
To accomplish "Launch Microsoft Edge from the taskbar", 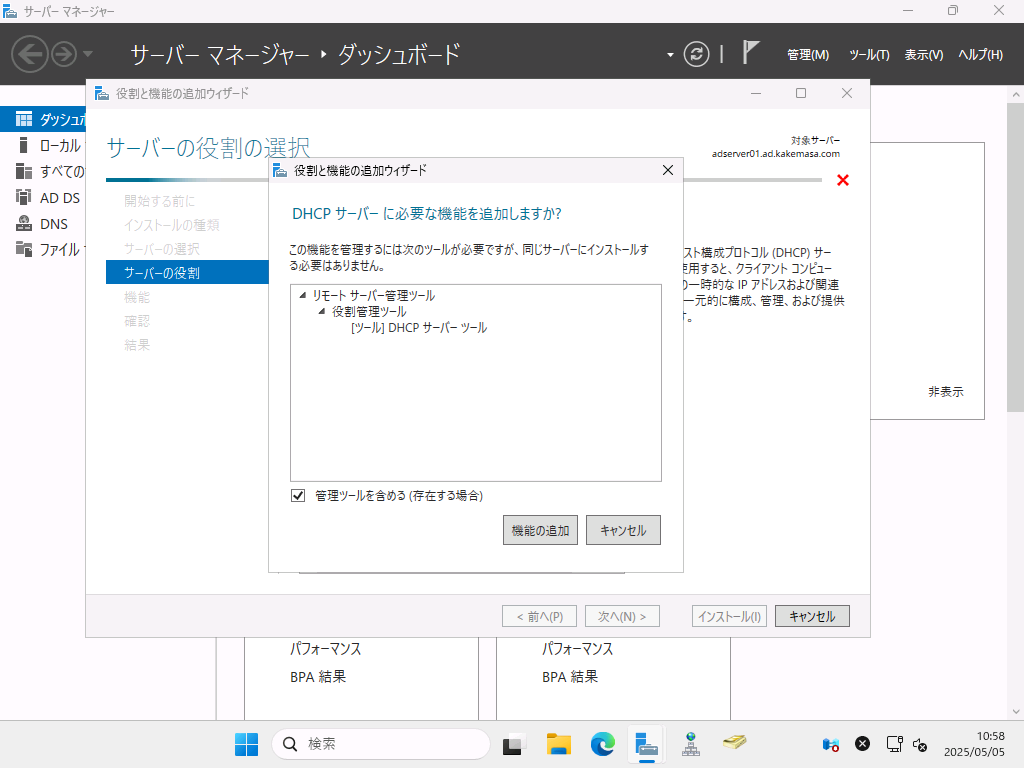I will (602, 744).
